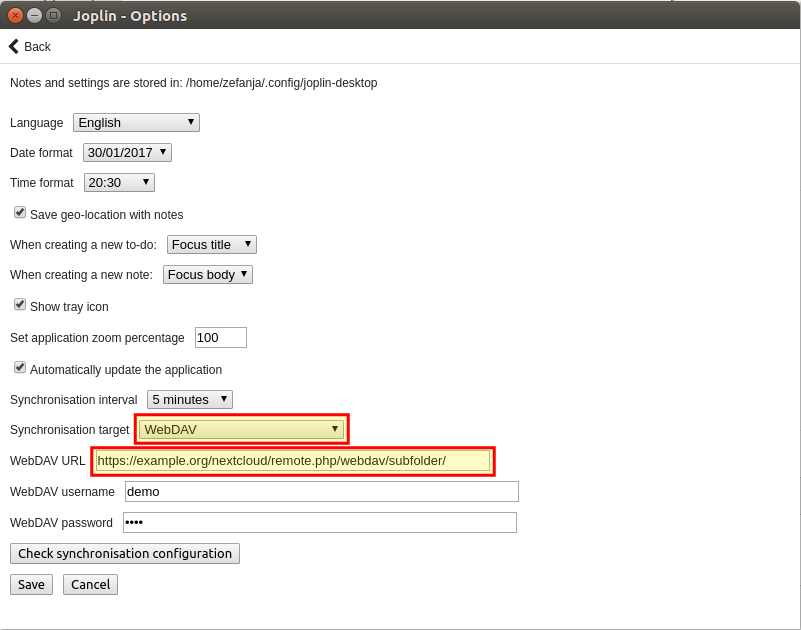Toggle Save geo-location with notes checkbox
This screenshot has width=801, height=630.
[20, 213]
